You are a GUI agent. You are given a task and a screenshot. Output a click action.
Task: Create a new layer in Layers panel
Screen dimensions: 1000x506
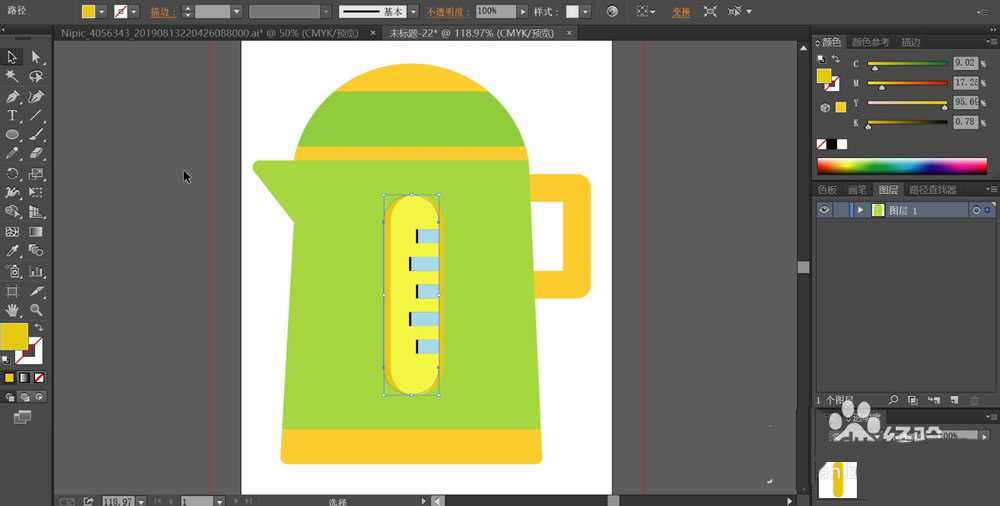point(954,400)
